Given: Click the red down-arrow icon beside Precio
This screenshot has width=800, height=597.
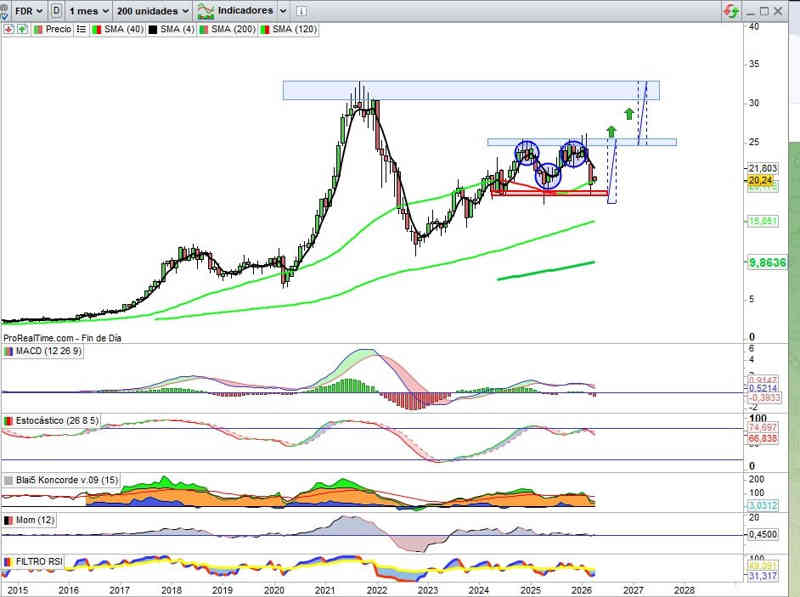Looking at the screenshot, I should coord(8,30).
